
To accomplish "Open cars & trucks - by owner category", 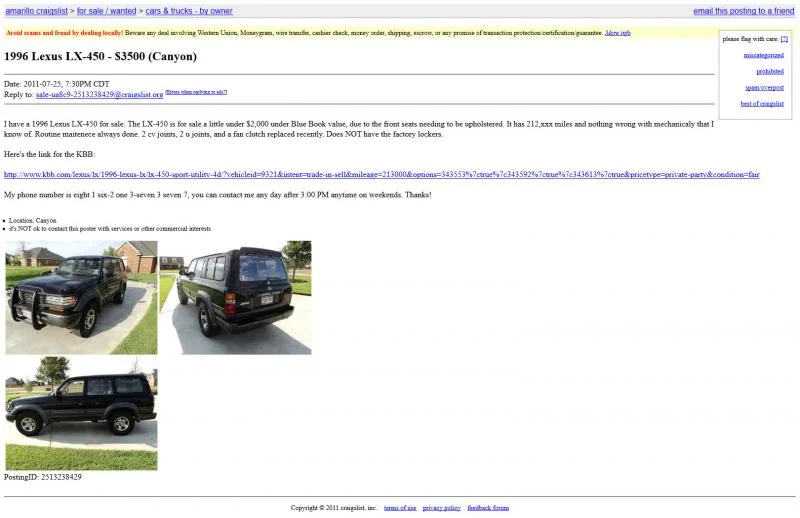I will [189, 11].
